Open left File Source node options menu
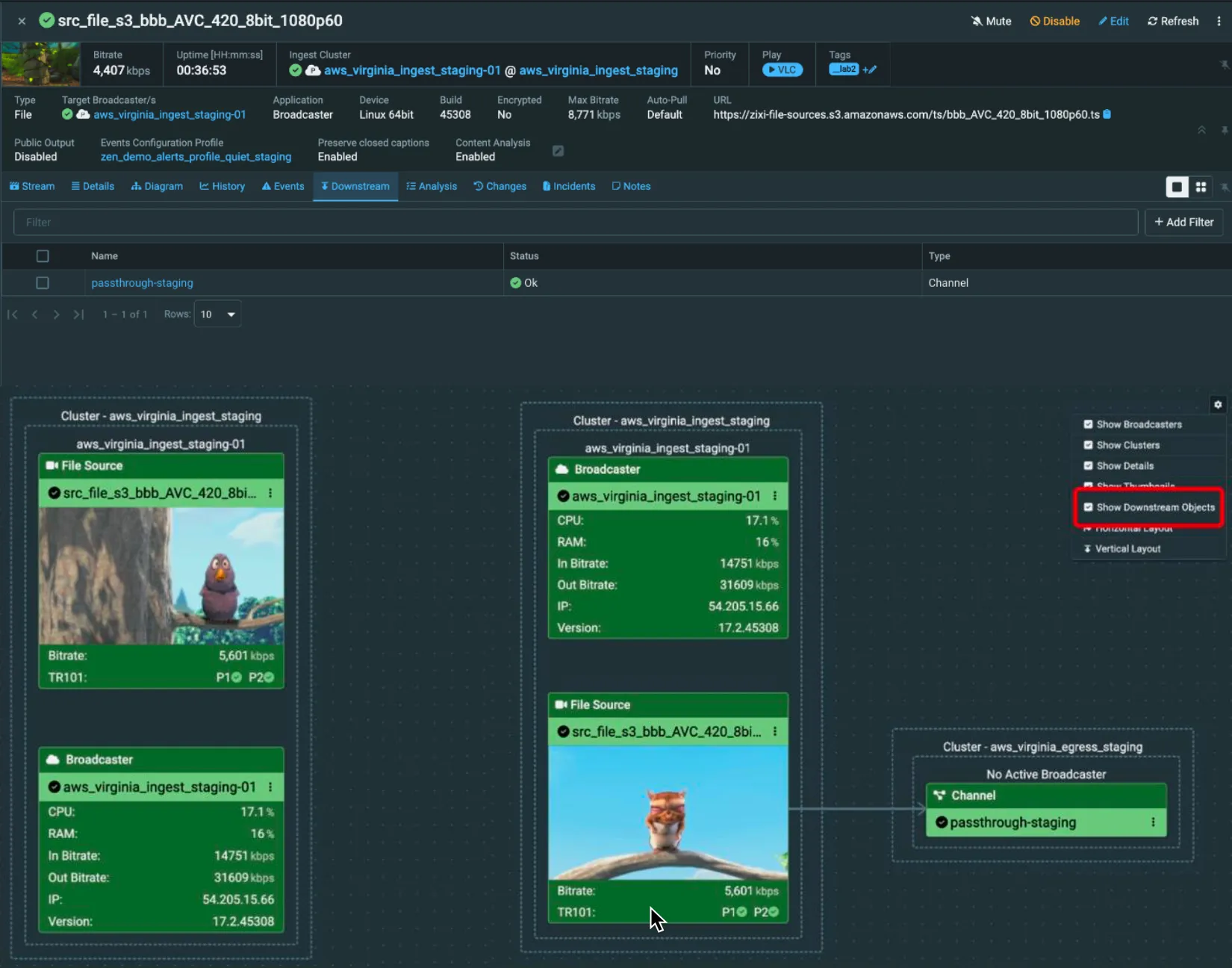 (270, 493)
